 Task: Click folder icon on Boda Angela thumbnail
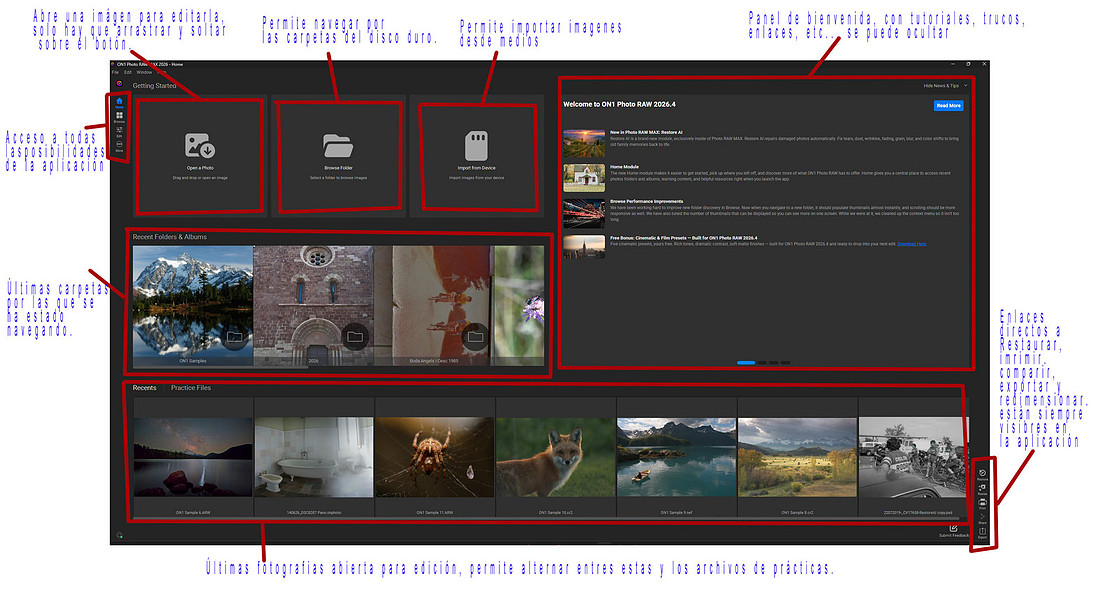pos(476,337)
